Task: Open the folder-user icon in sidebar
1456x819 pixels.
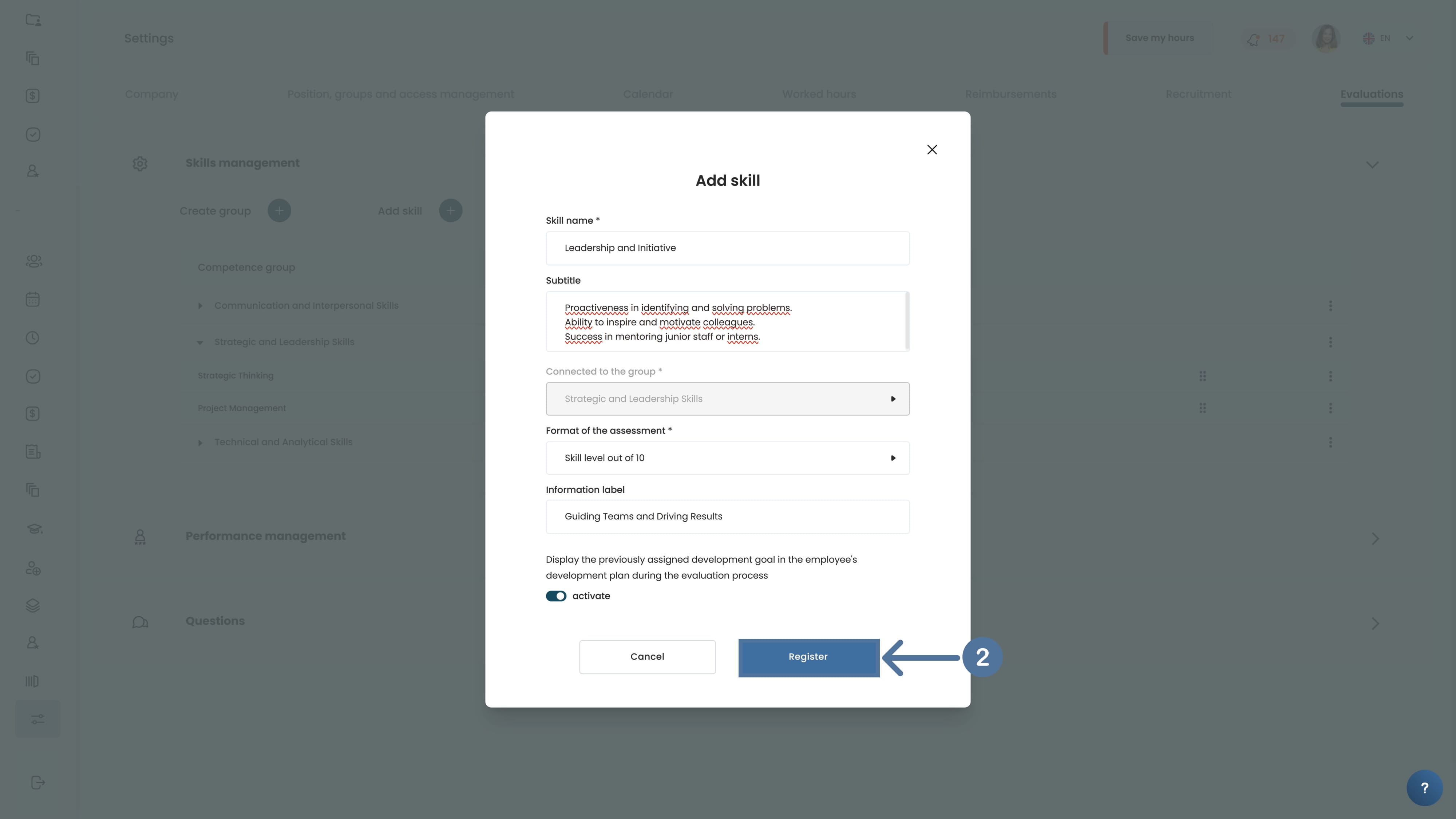Action: [33, 20]
